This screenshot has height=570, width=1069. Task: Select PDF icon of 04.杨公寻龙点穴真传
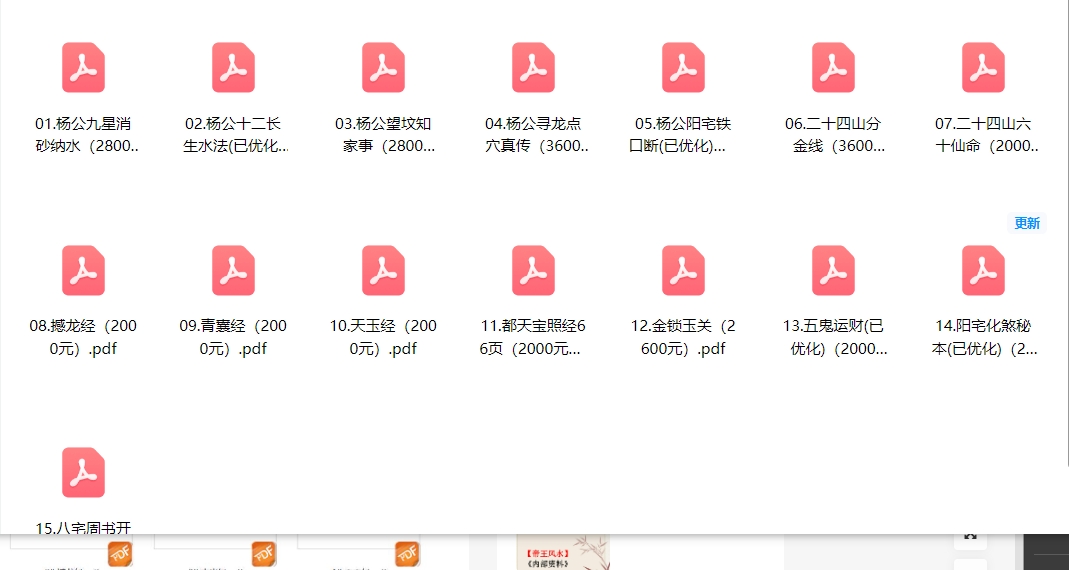[x=533, y=68]
